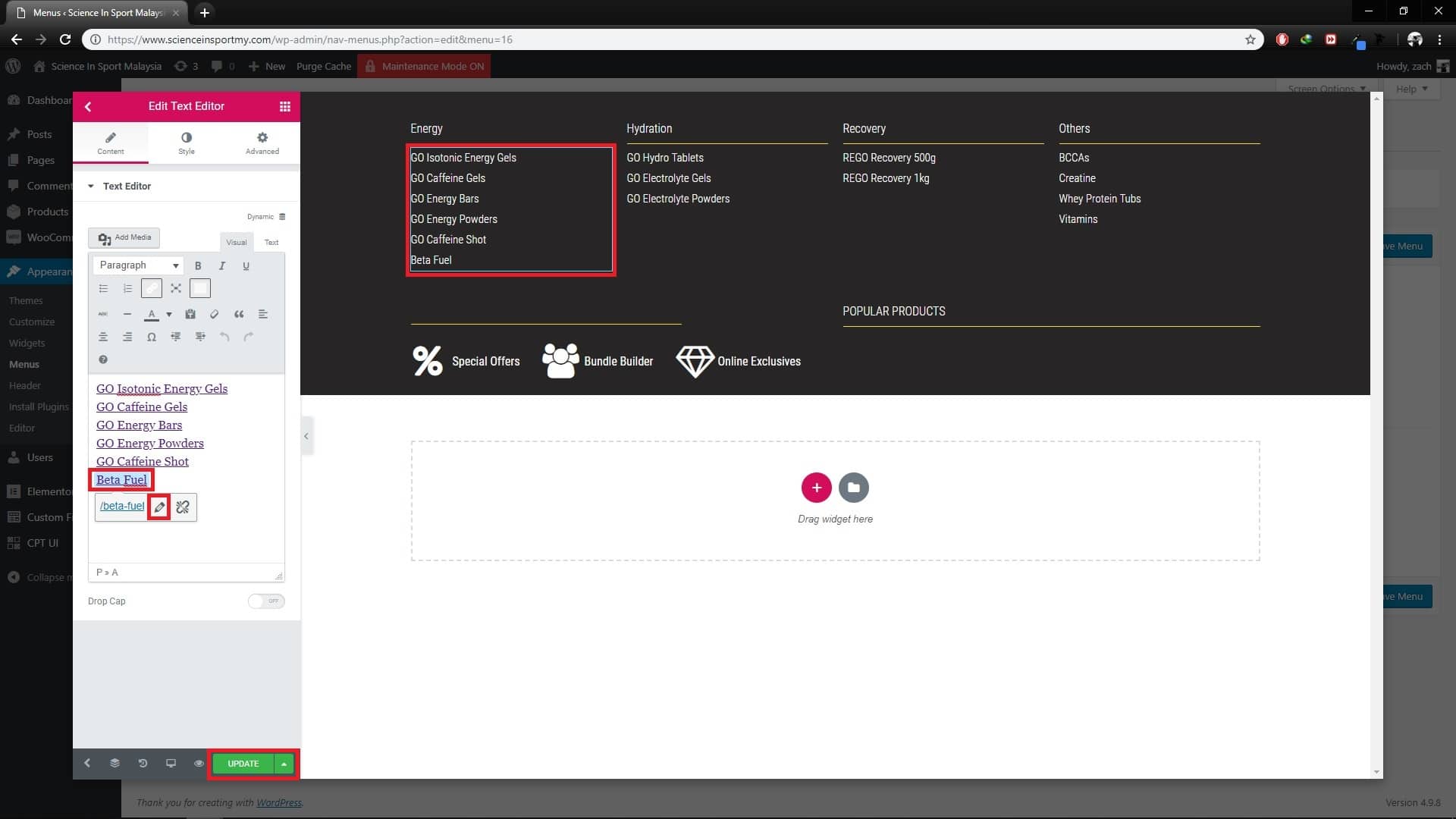Image resolution: width=1456 pixels, height=819 pixels.
Task: Go back using Elementor panel header arrow
Action: click(x=88, y=107)
